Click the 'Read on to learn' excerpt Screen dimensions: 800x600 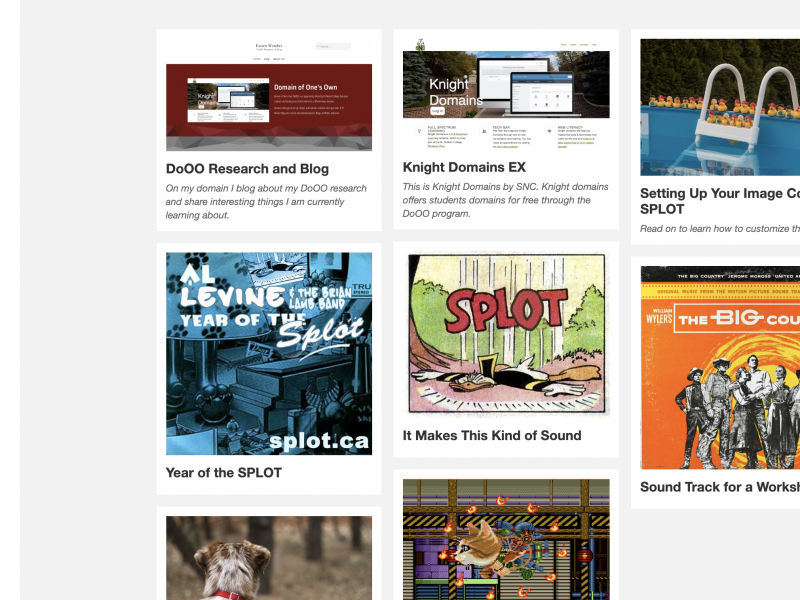[720, 229]
